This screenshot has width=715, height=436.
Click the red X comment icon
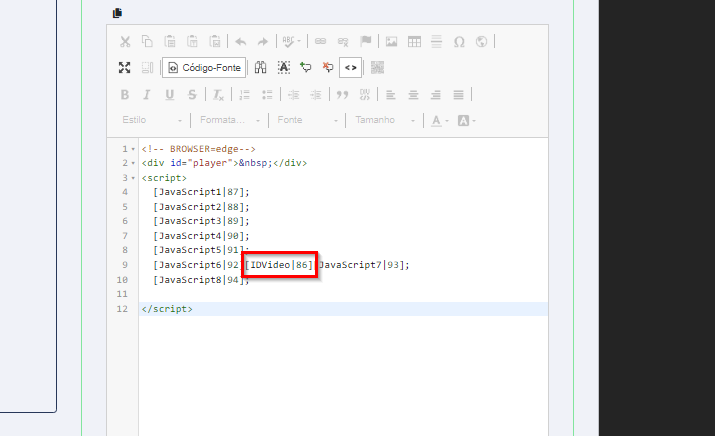tap(328, 67)
